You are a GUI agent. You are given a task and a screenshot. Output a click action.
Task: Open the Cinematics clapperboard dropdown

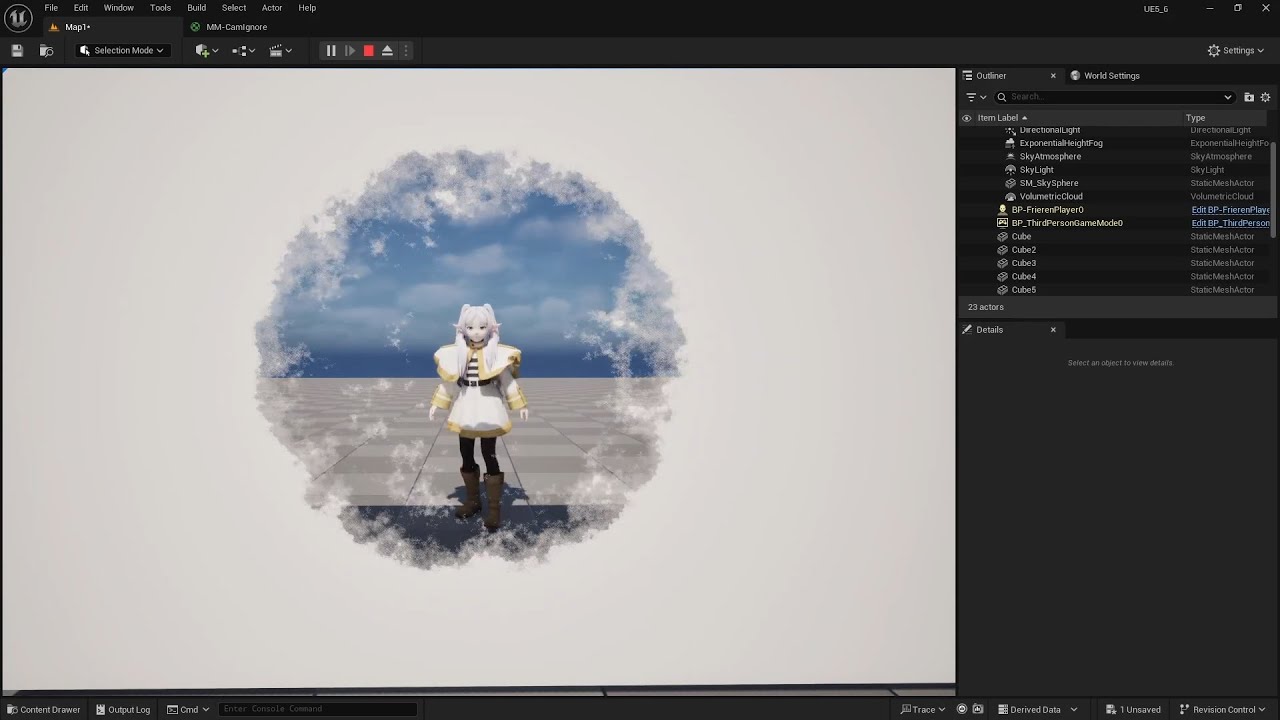(x=281, y=50)
